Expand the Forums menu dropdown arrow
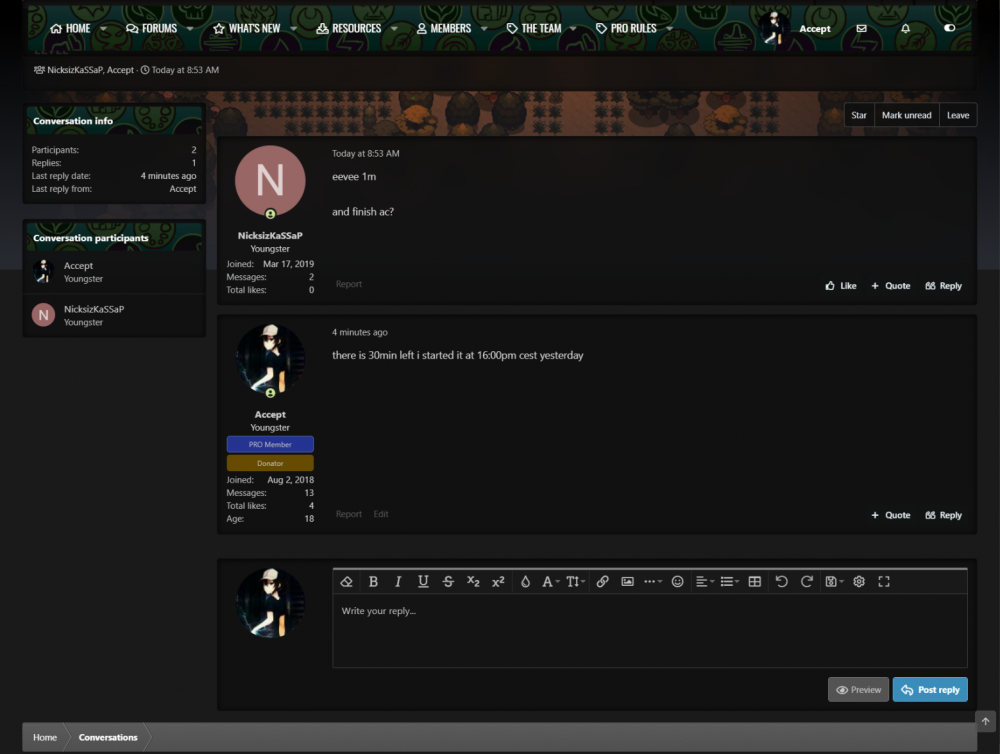1000x754 pixels. click(x=190, y=29)
